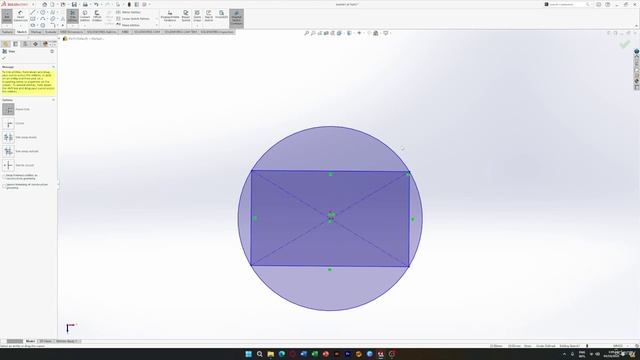Select the Convert Entities tool
The height and width of the screenshot is (360, 640).
click(x=85, y=16)
